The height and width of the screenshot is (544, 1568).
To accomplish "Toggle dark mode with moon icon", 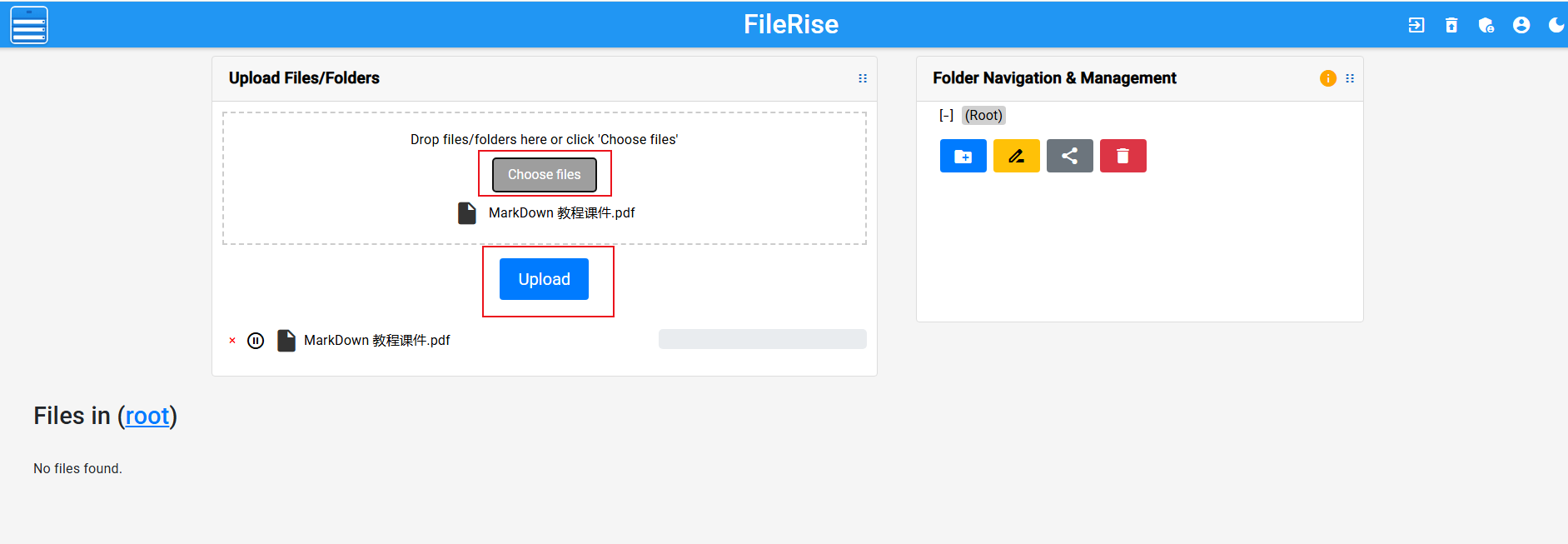I will (x=1556, y=25).
